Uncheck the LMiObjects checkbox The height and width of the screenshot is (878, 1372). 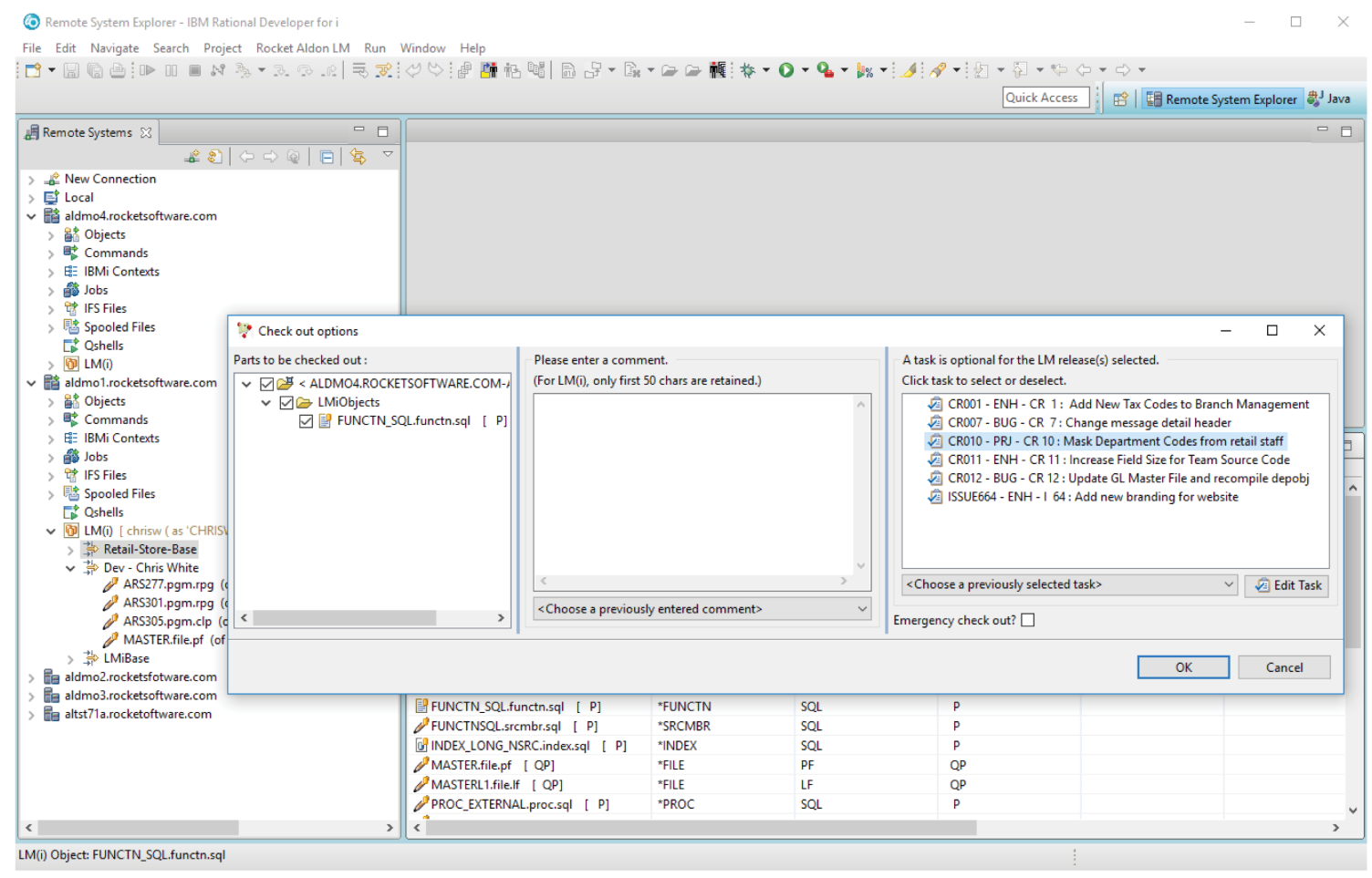[286, 402]
